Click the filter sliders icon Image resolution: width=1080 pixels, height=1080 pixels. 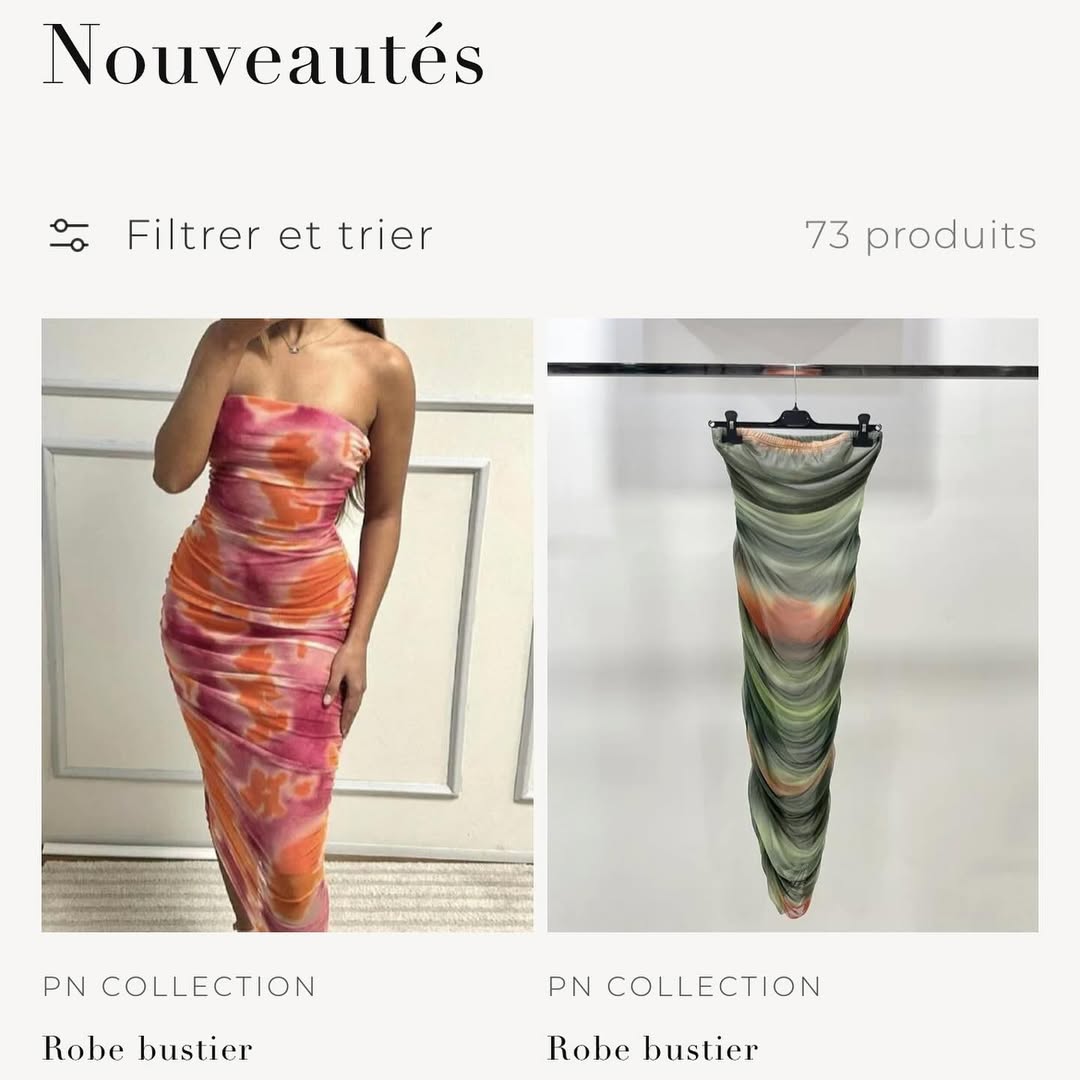coord(69,235)
